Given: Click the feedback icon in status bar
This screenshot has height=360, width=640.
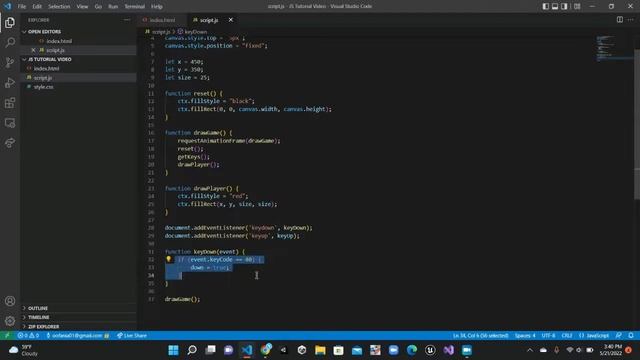Looking at the screenshot, I should point(619,336).
